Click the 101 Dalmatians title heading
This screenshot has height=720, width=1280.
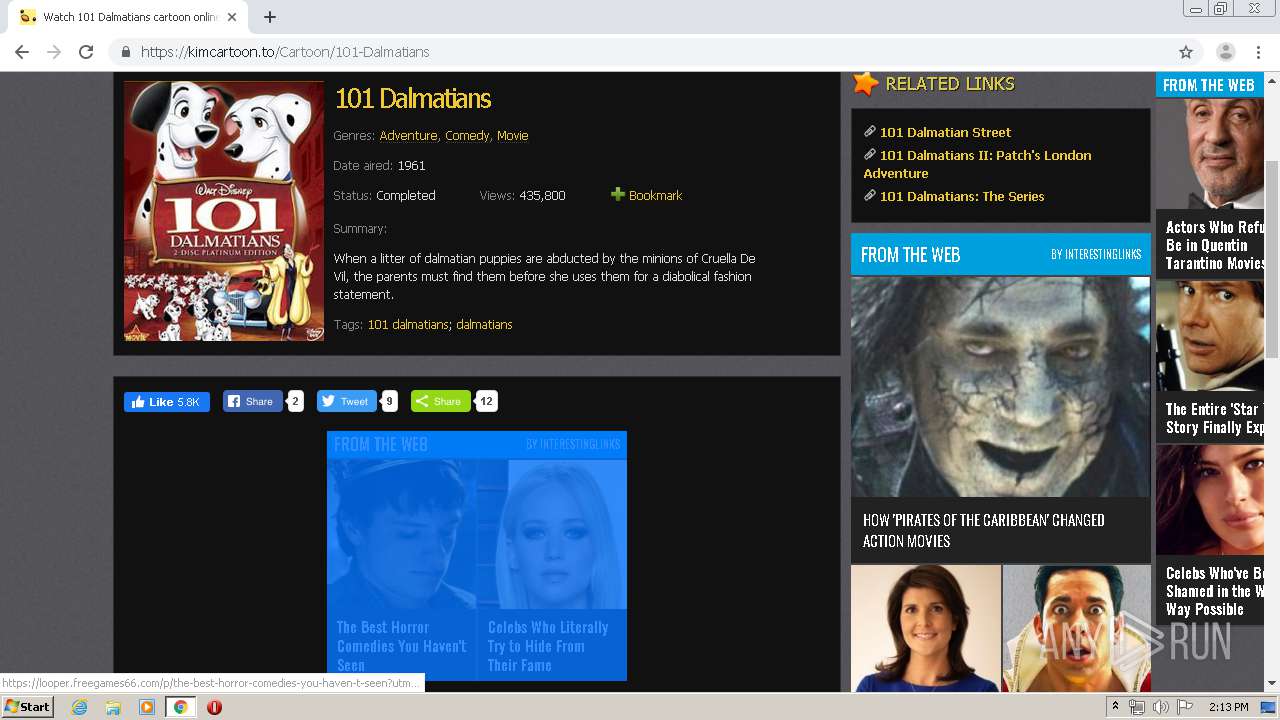click(x=413, y=98)
